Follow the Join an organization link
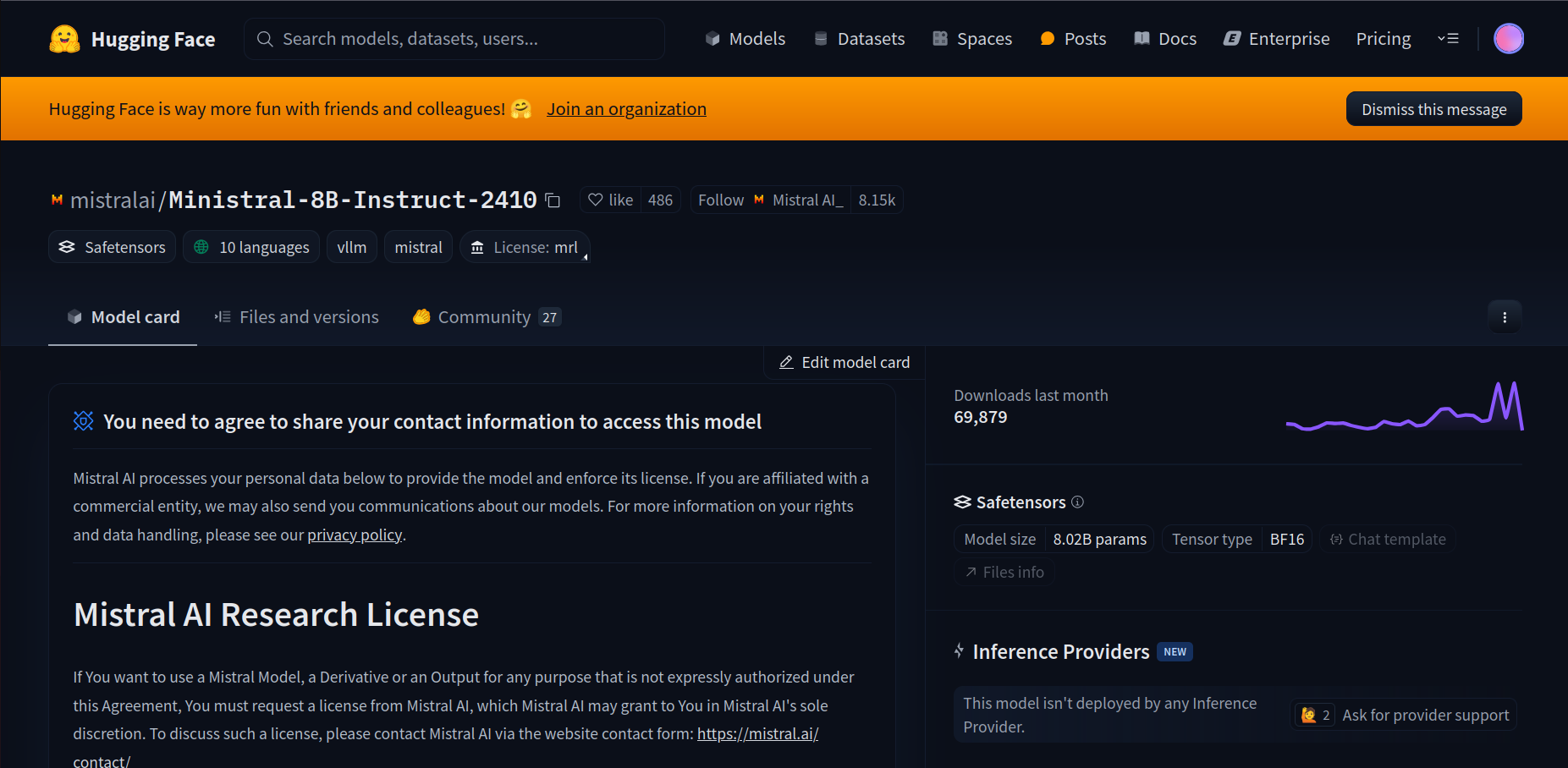Screen dimensions: 1568x768 coord(626,109)
